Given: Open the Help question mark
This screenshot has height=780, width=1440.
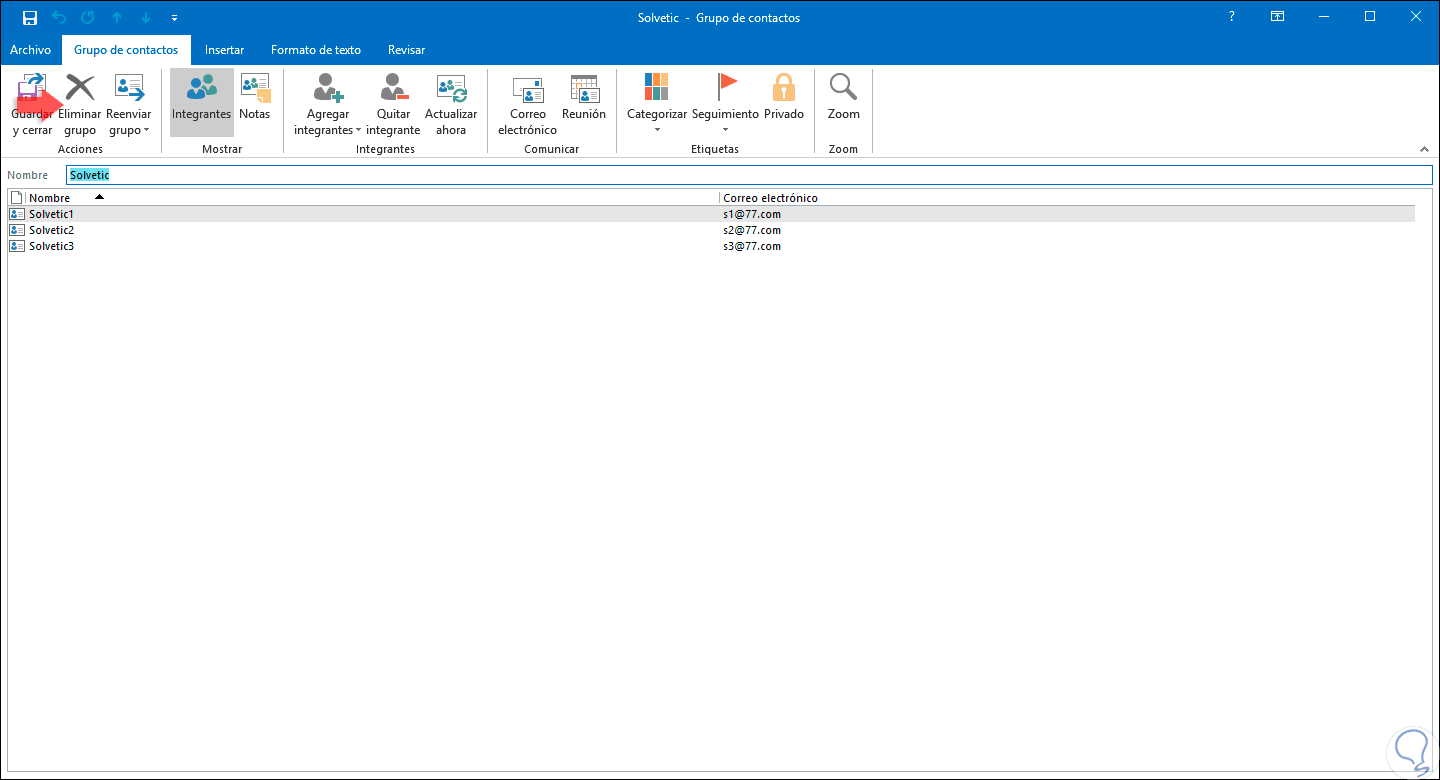Looking at the screenshot, I should point(1231,17).
